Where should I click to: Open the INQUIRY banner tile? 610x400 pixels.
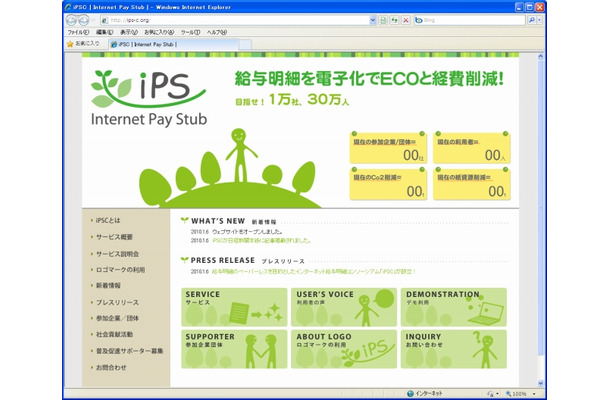[454, 349]
